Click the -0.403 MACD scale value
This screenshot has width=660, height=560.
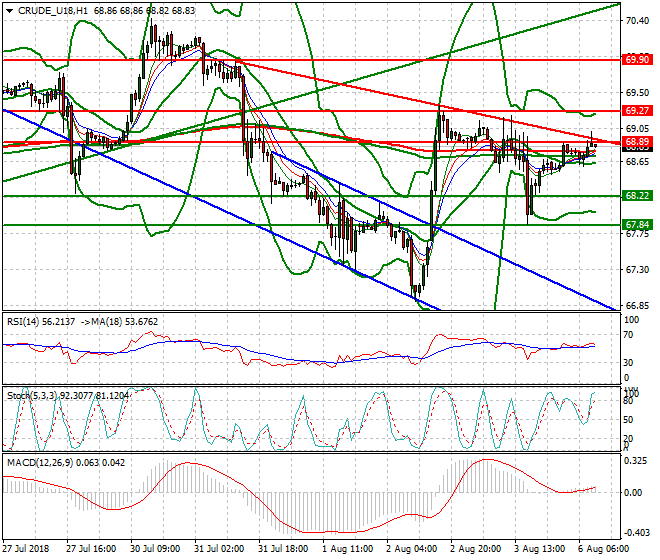[635, 533]
